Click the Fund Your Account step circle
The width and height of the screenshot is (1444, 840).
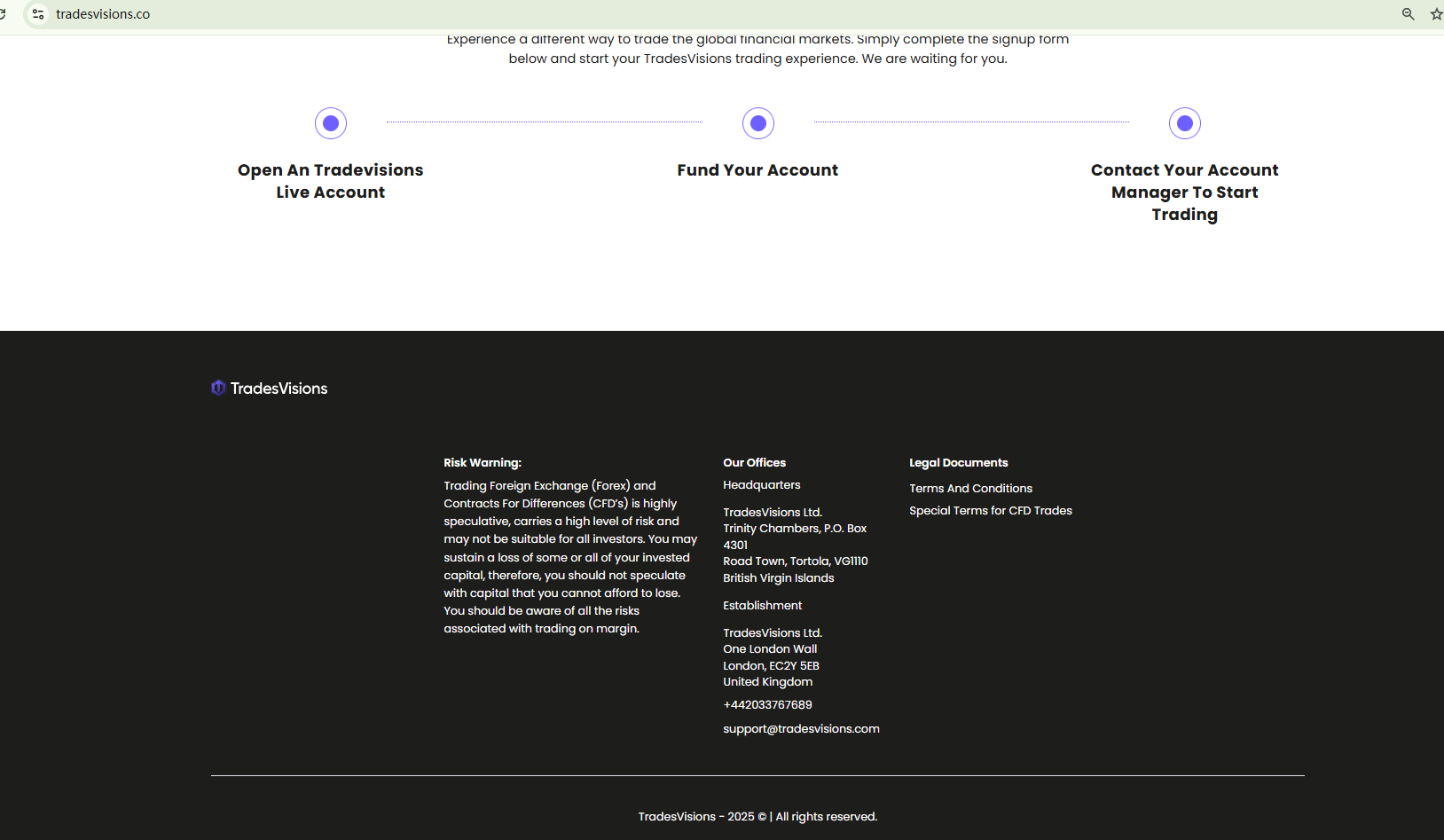(x=758, y=123)
